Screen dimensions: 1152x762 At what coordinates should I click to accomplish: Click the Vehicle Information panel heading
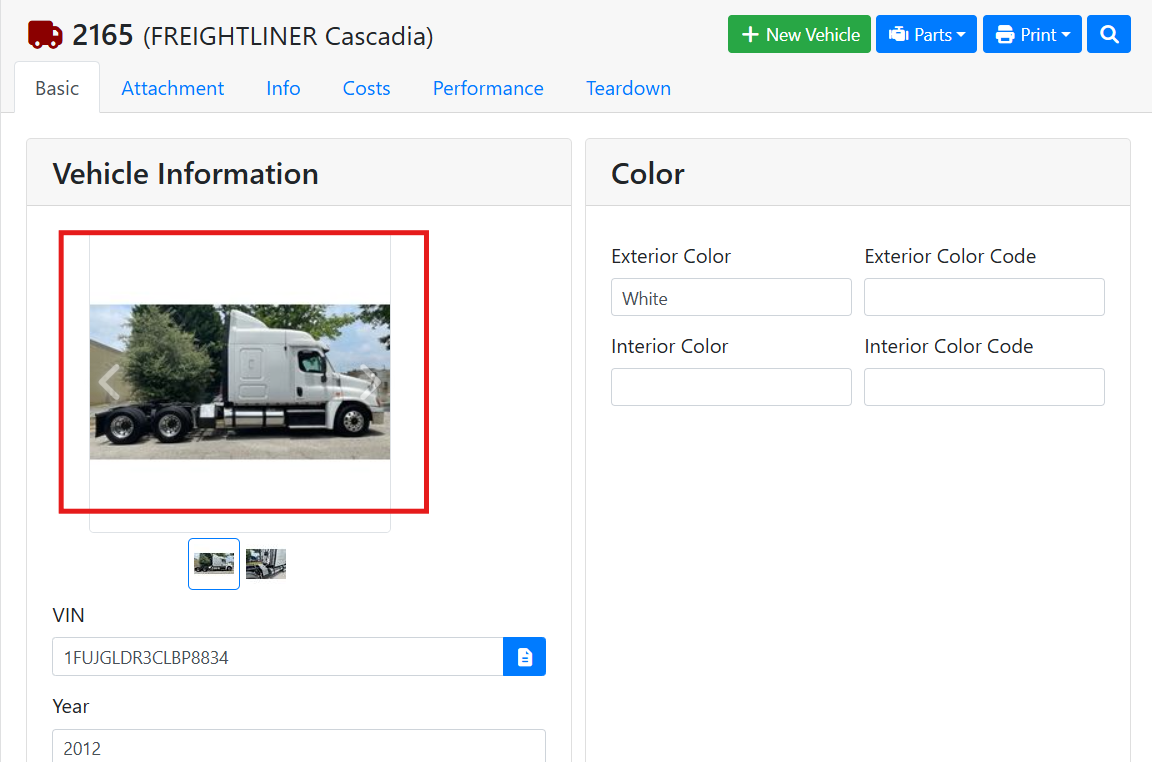pos(185,174)
